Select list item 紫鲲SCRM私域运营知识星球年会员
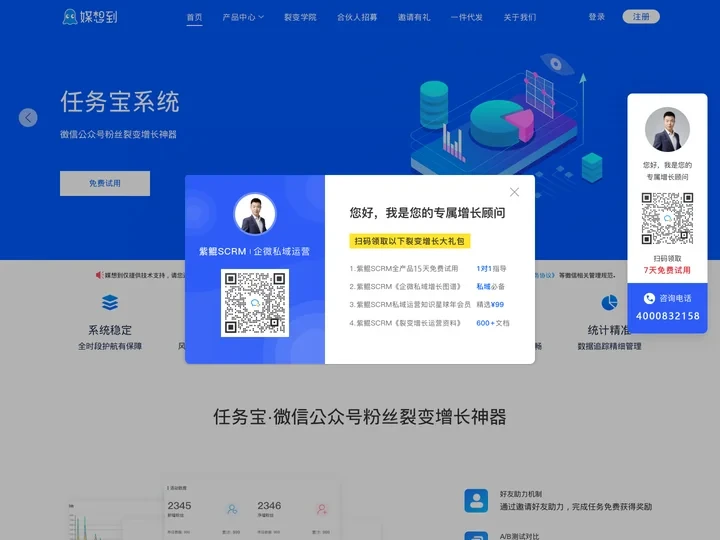Image resolution: width=720 pixels, height=540 pixels. click(x=410, y=304)
